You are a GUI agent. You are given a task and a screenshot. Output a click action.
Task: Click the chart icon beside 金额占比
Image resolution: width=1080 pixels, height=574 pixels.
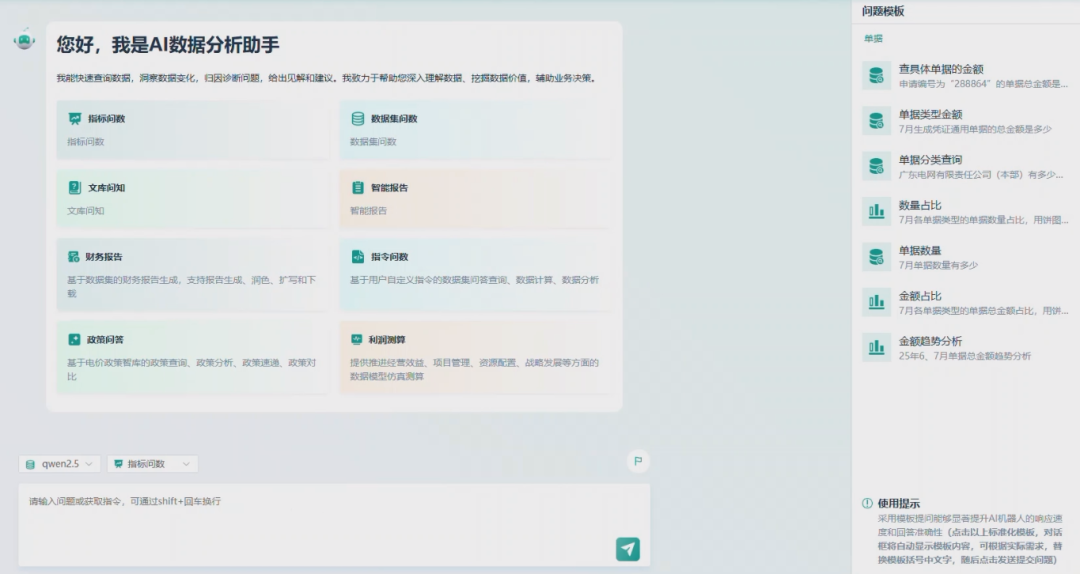tap(876, 303)
